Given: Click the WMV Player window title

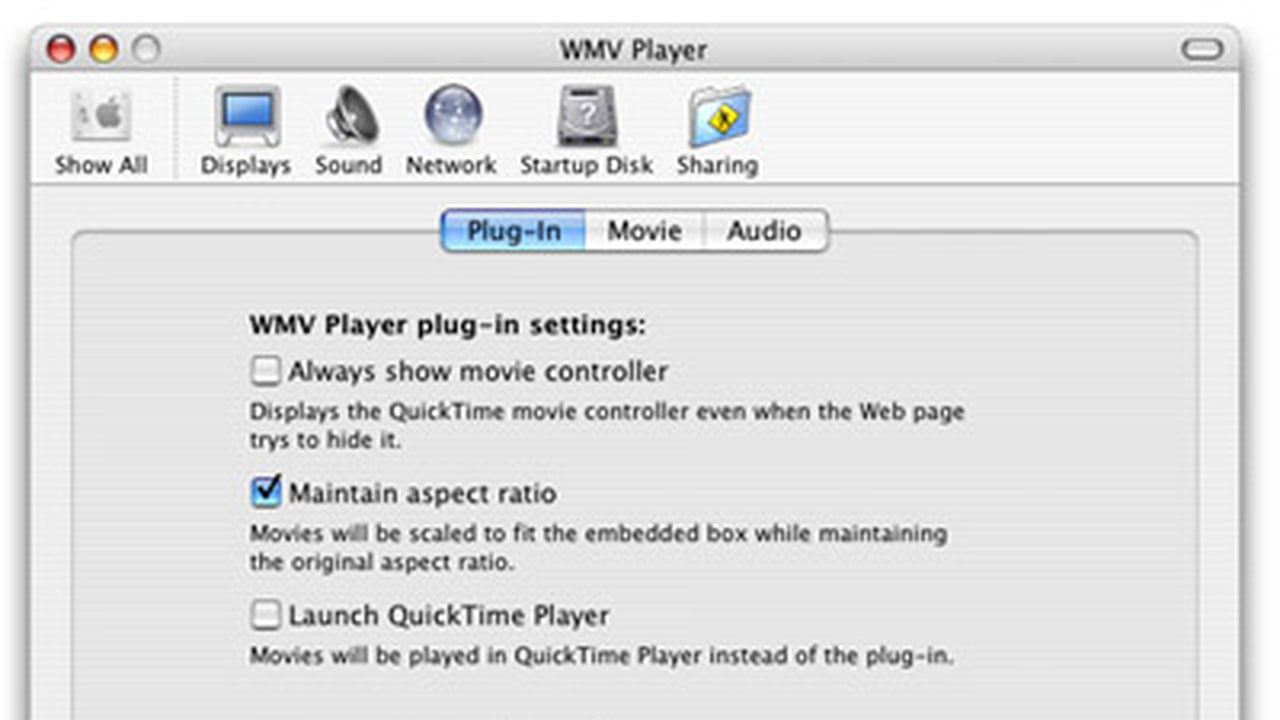Looking at the screenshot, I should pos(633,50).
